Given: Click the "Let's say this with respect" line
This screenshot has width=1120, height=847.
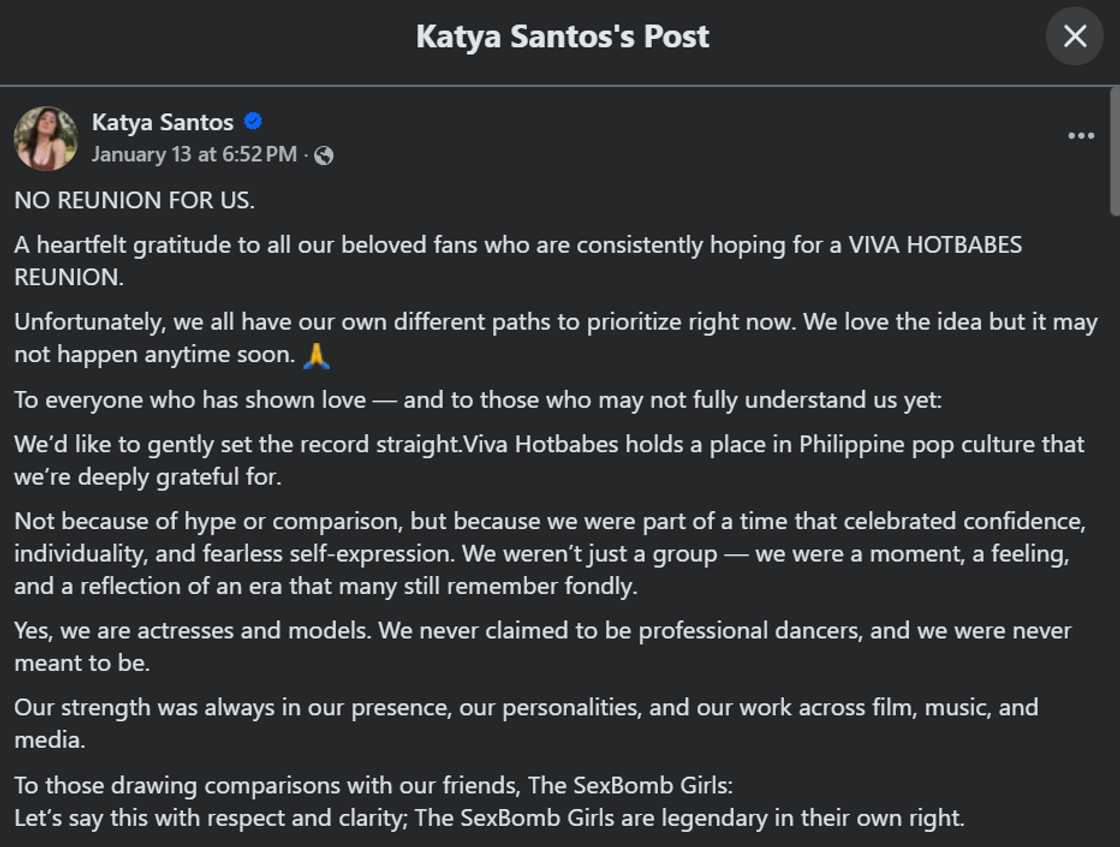Looking at the screenshot, I should pyautogui.click(x=489, y=818).
